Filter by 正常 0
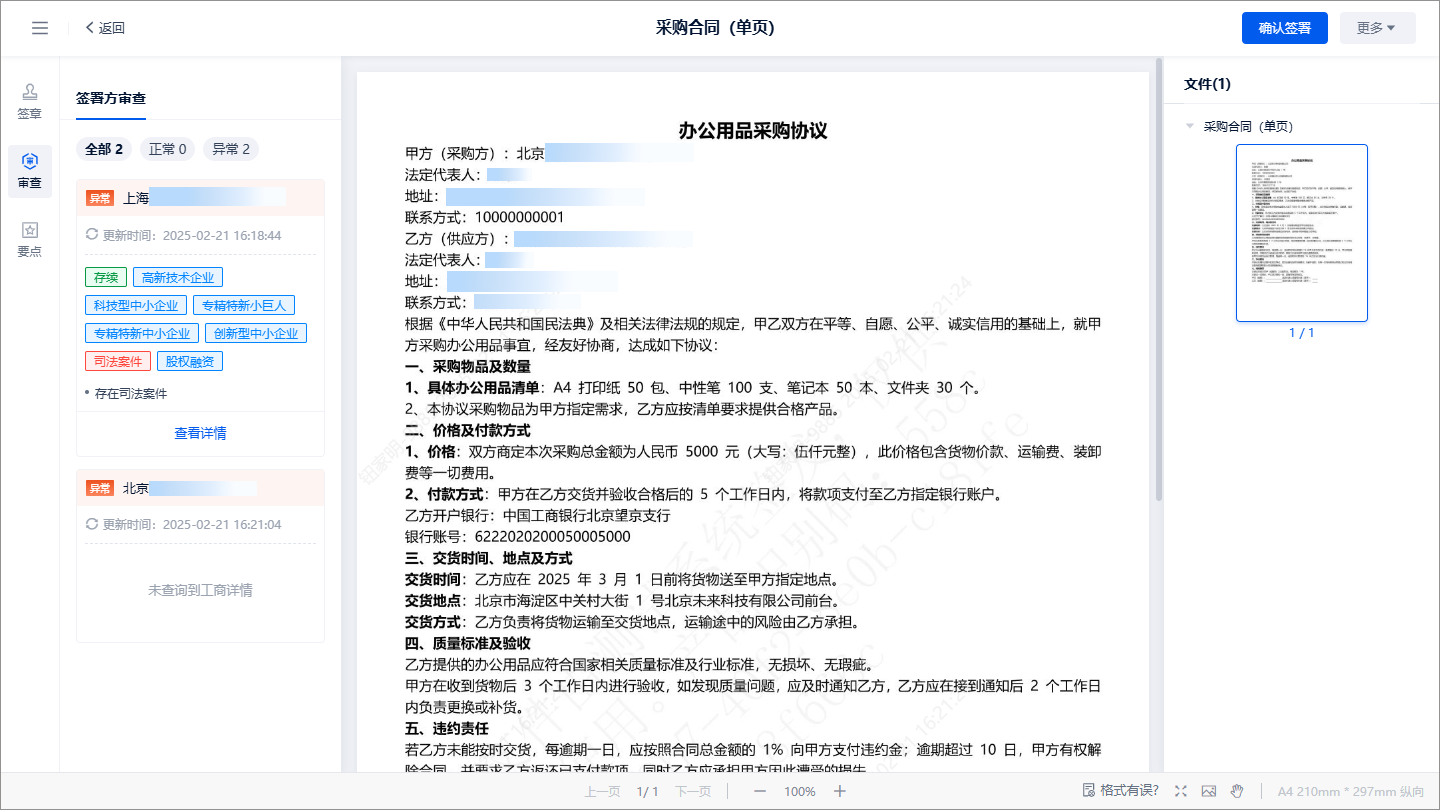 point(168,149)
